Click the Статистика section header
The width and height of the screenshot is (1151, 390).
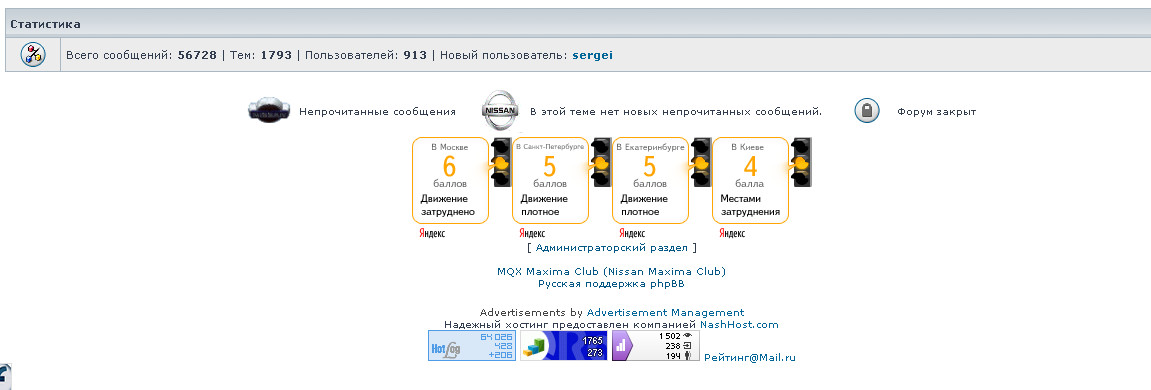click(x=46, y=24)
